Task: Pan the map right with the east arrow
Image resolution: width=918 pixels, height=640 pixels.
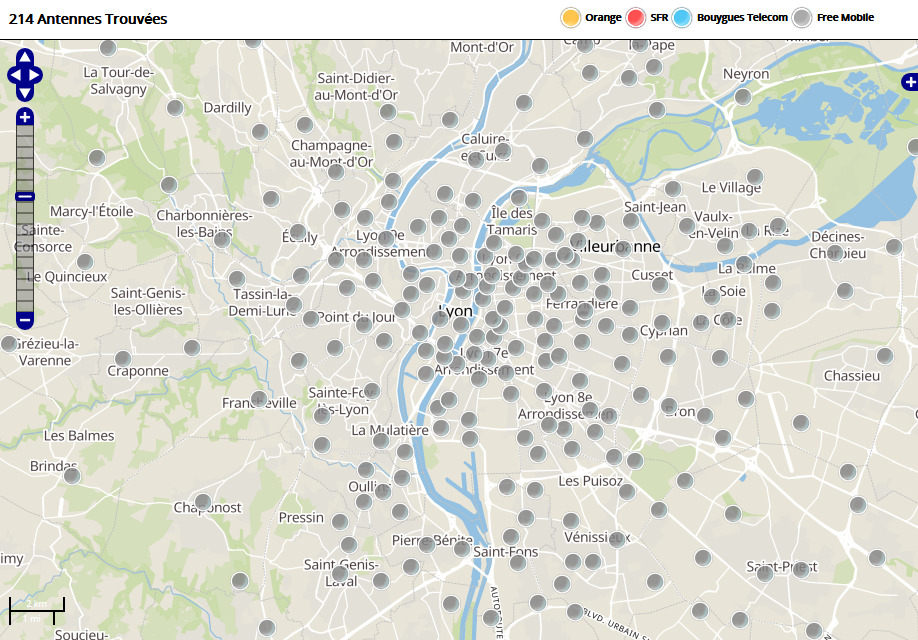Action: tap(37, 75)
